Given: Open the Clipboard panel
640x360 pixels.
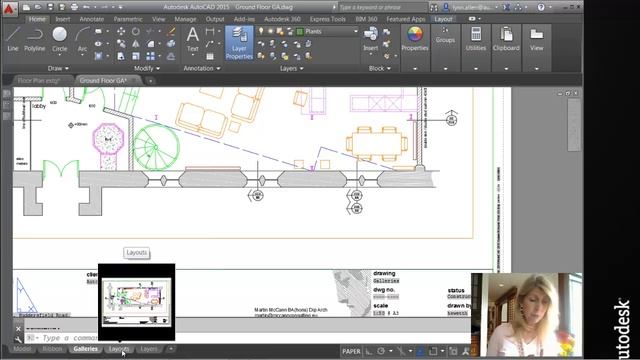Looking at the screenshot, I should point(506,39).
